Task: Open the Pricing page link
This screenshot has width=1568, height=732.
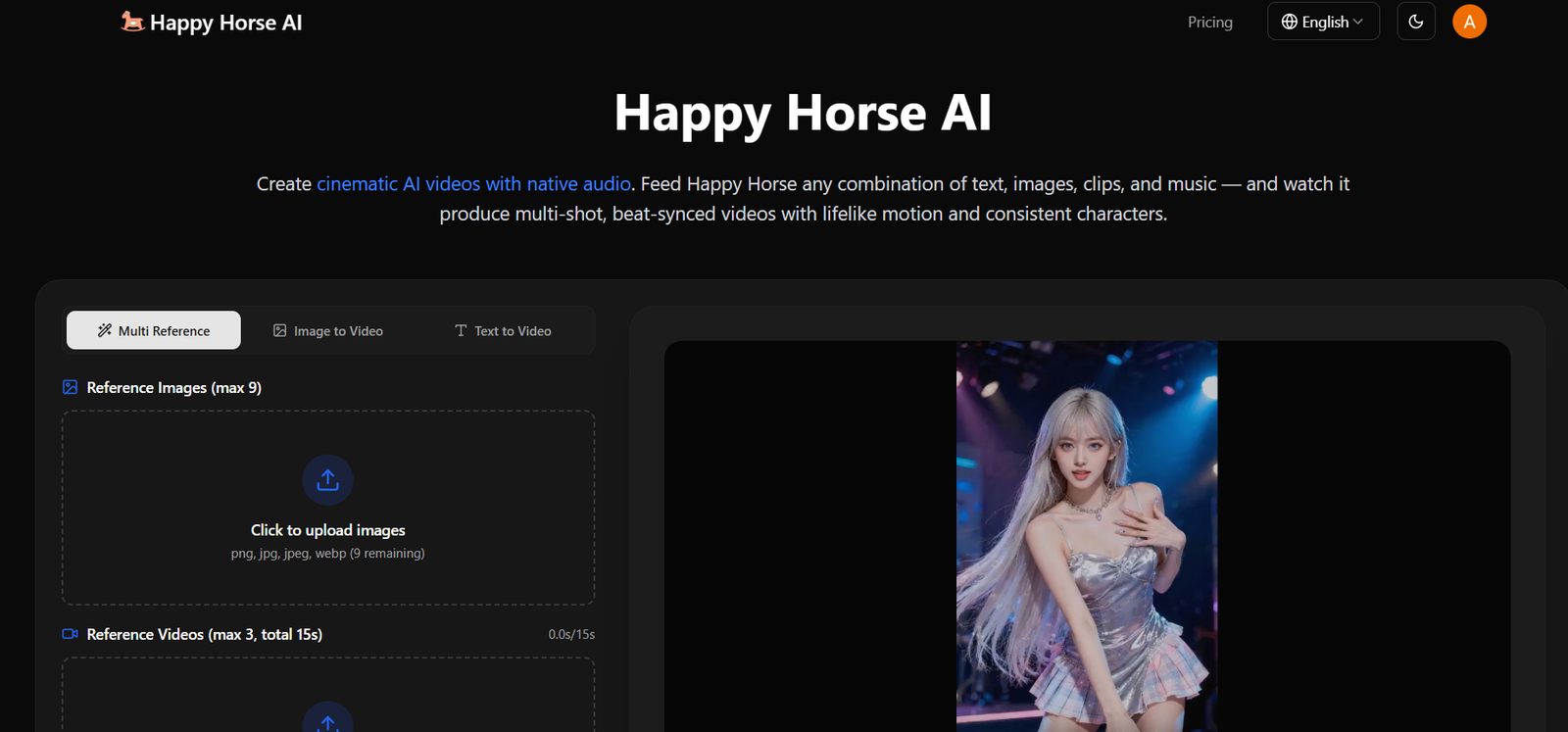Action: (1209, 22)
